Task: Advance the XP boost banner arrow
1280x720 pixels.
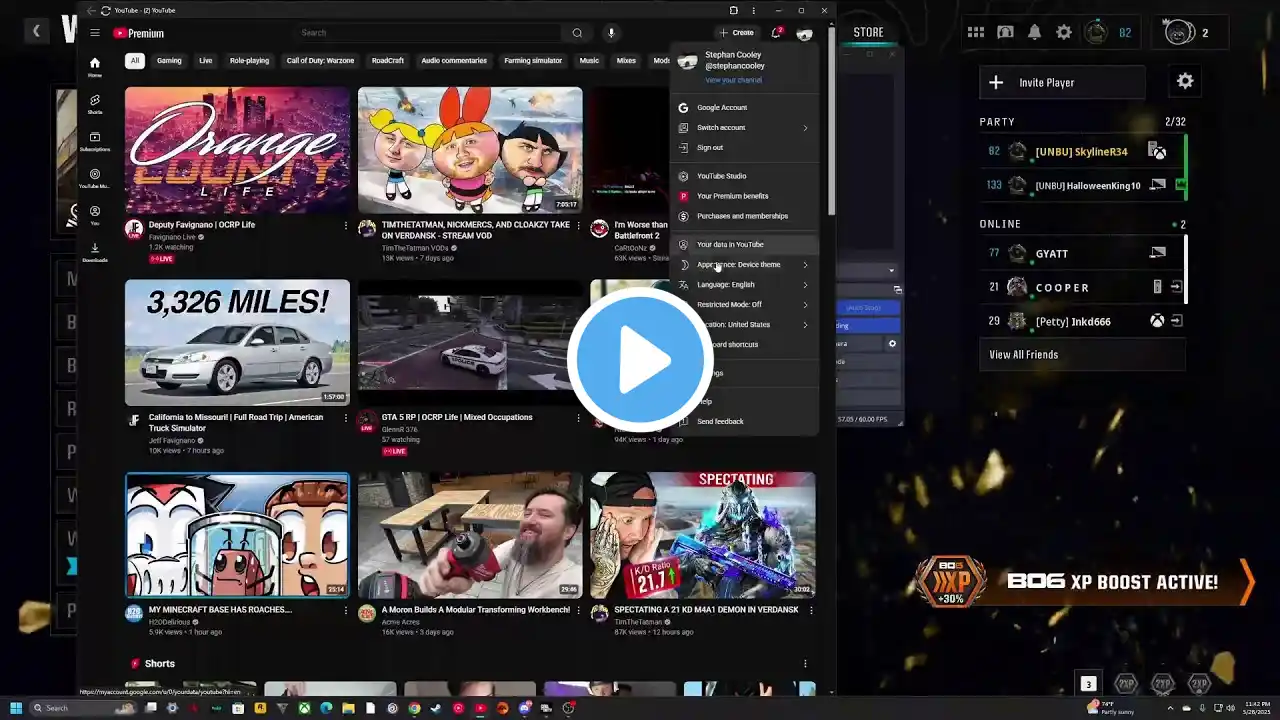Action: (x=1246, y=582)
